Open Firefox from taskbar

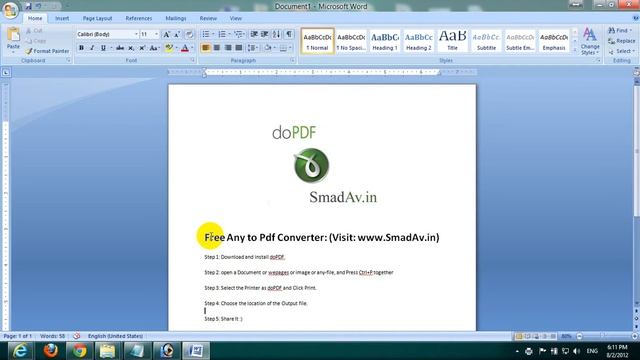(x=51, y=351)
